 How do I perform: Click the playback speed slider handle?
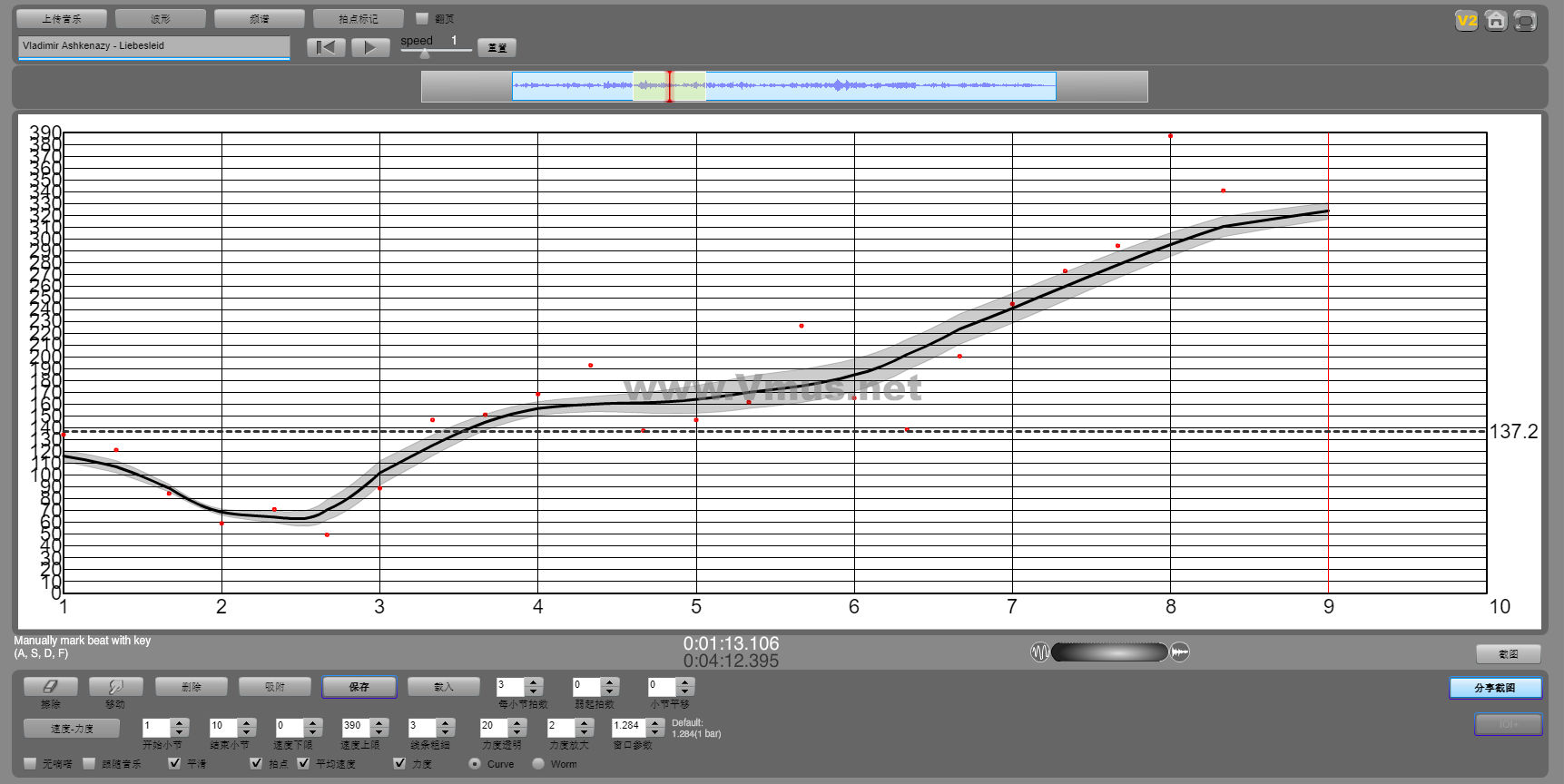[x=424, y=53]
